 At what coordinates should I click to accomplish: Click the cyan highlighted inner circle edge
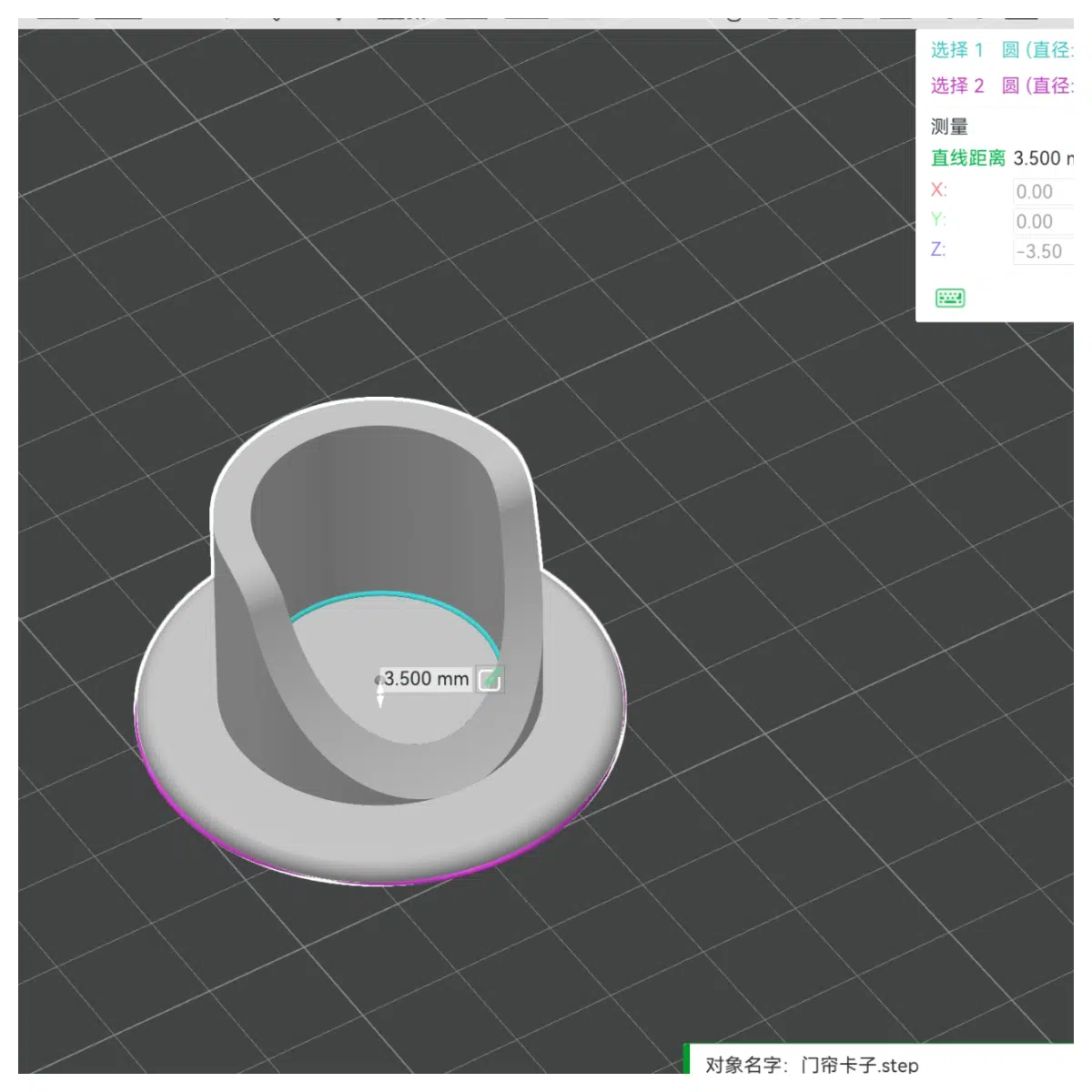393,597
